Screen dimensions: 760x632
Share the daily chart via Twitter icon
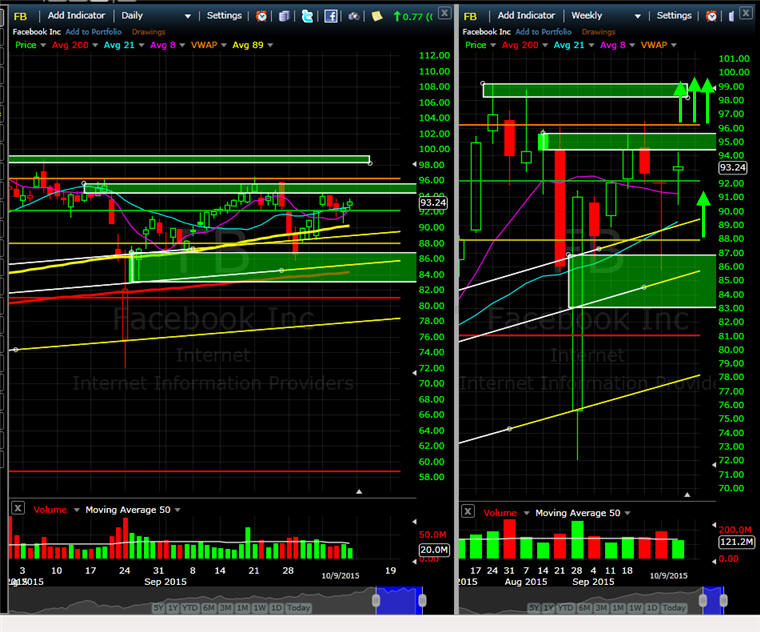pos(307,16)
